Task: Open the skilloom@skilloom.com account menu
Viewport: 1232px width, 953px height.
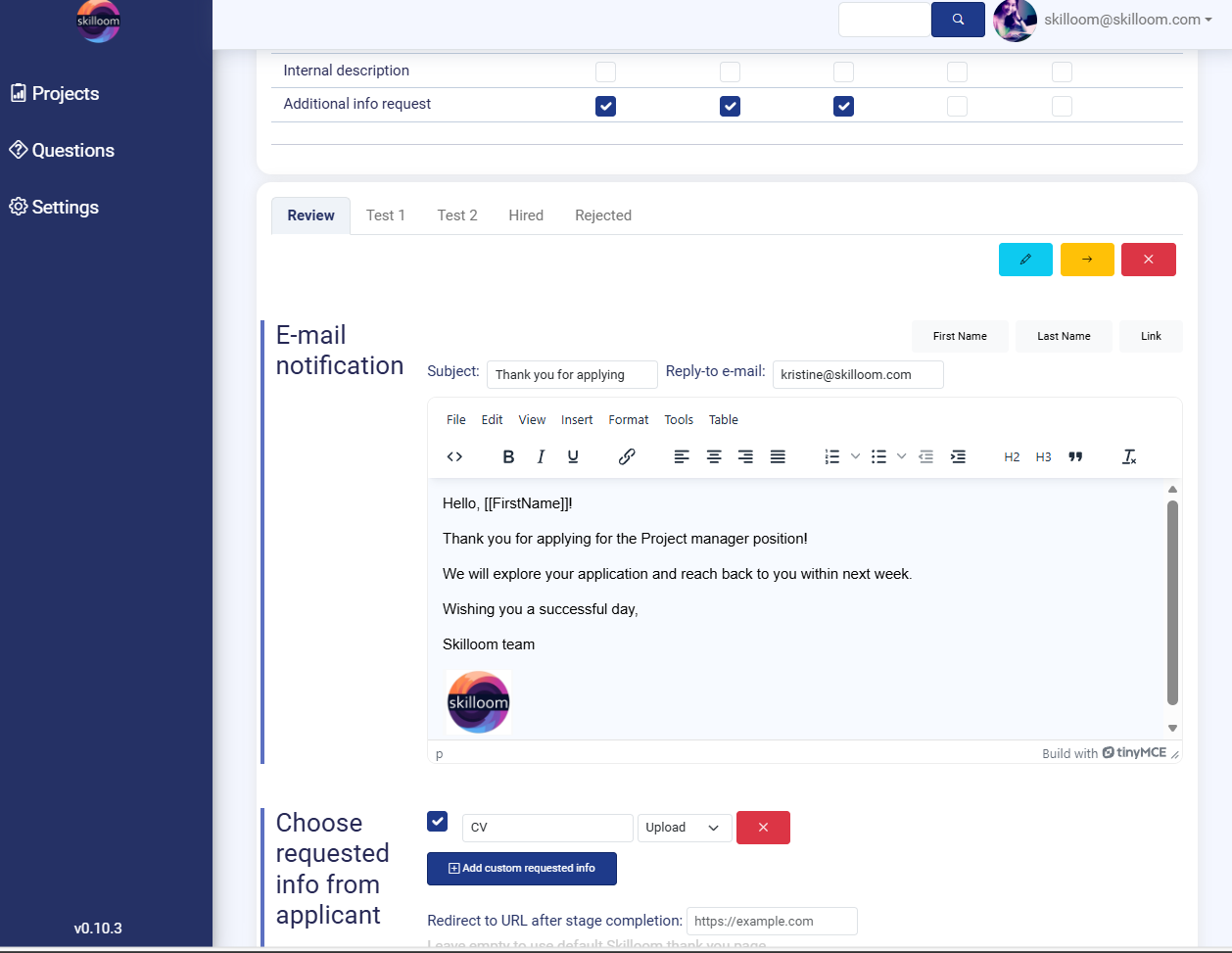Action: [1127, 20]
